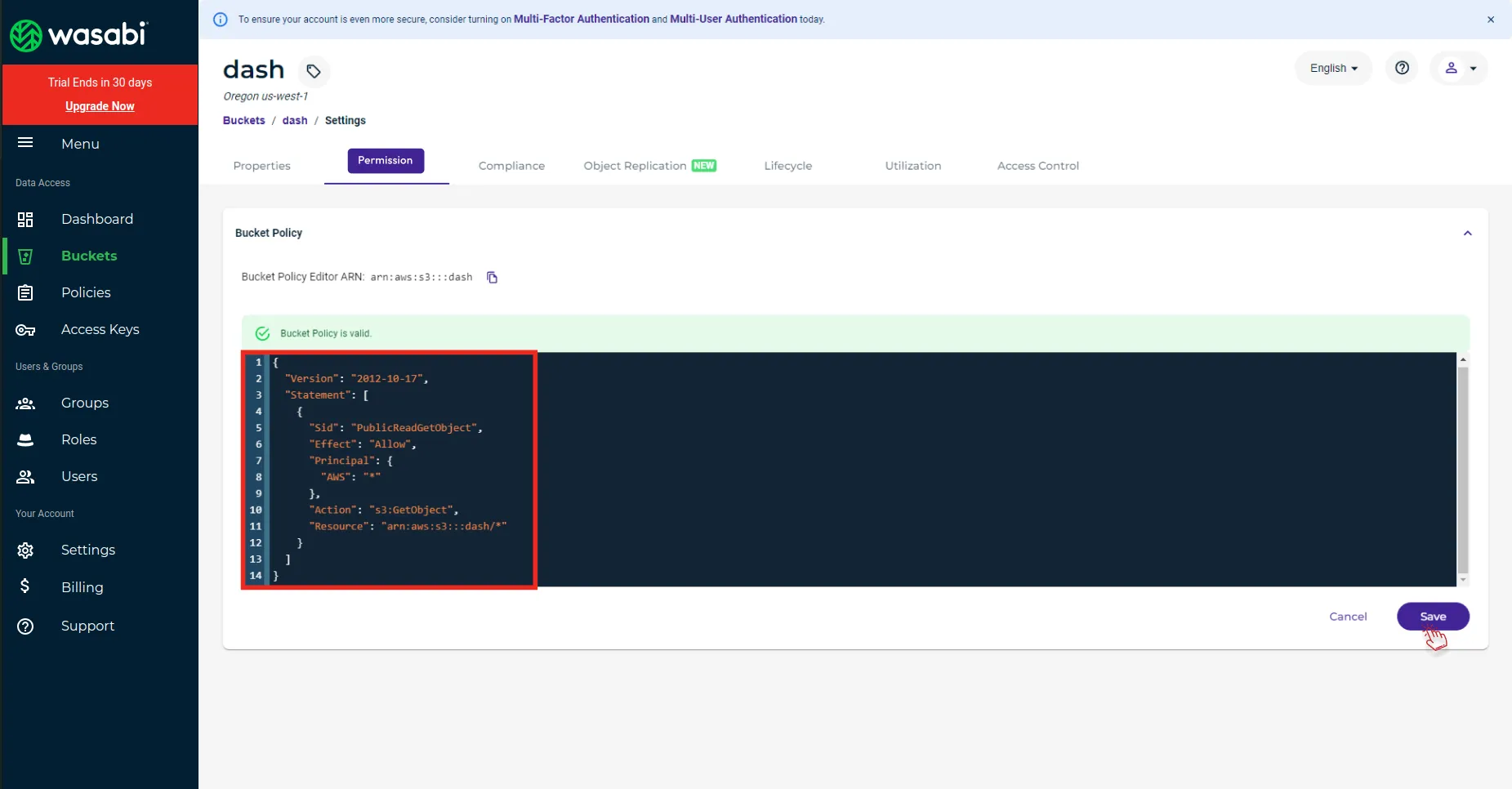
Task: Click the "Effect": "Allow" line
Action: coord(363,444)
